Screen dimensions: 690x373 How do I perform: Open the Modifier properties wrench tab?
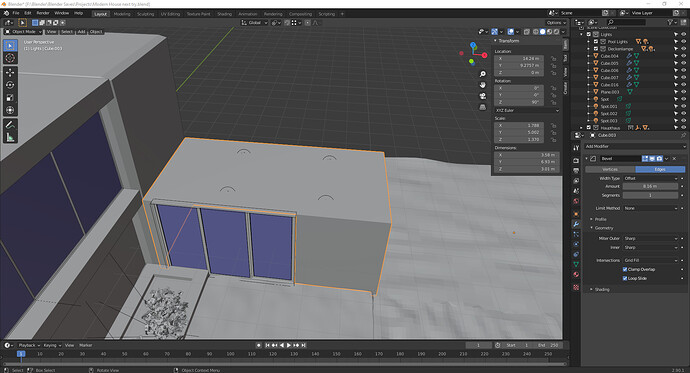point(576,224)
